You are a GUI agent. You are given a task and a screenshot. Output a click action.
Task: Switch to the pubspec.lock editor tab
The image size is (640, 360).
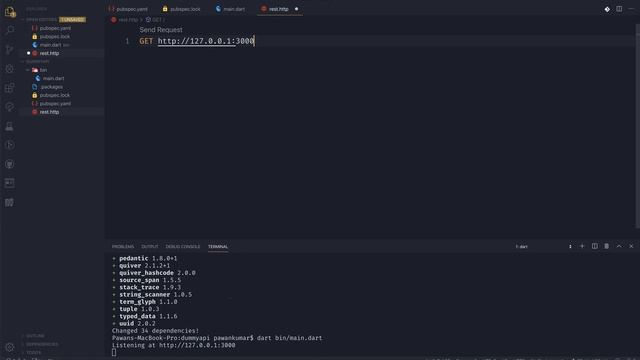coord(181,9)
